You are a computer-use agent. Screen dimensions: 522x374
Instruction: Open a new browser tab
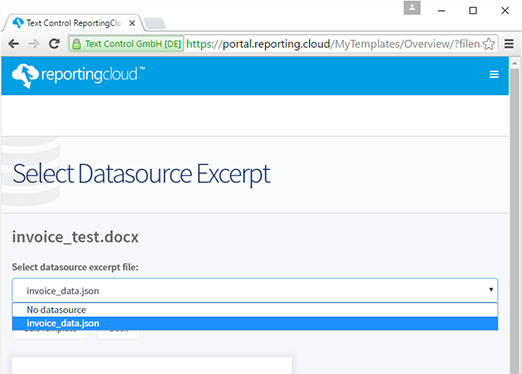click(155, 23)
